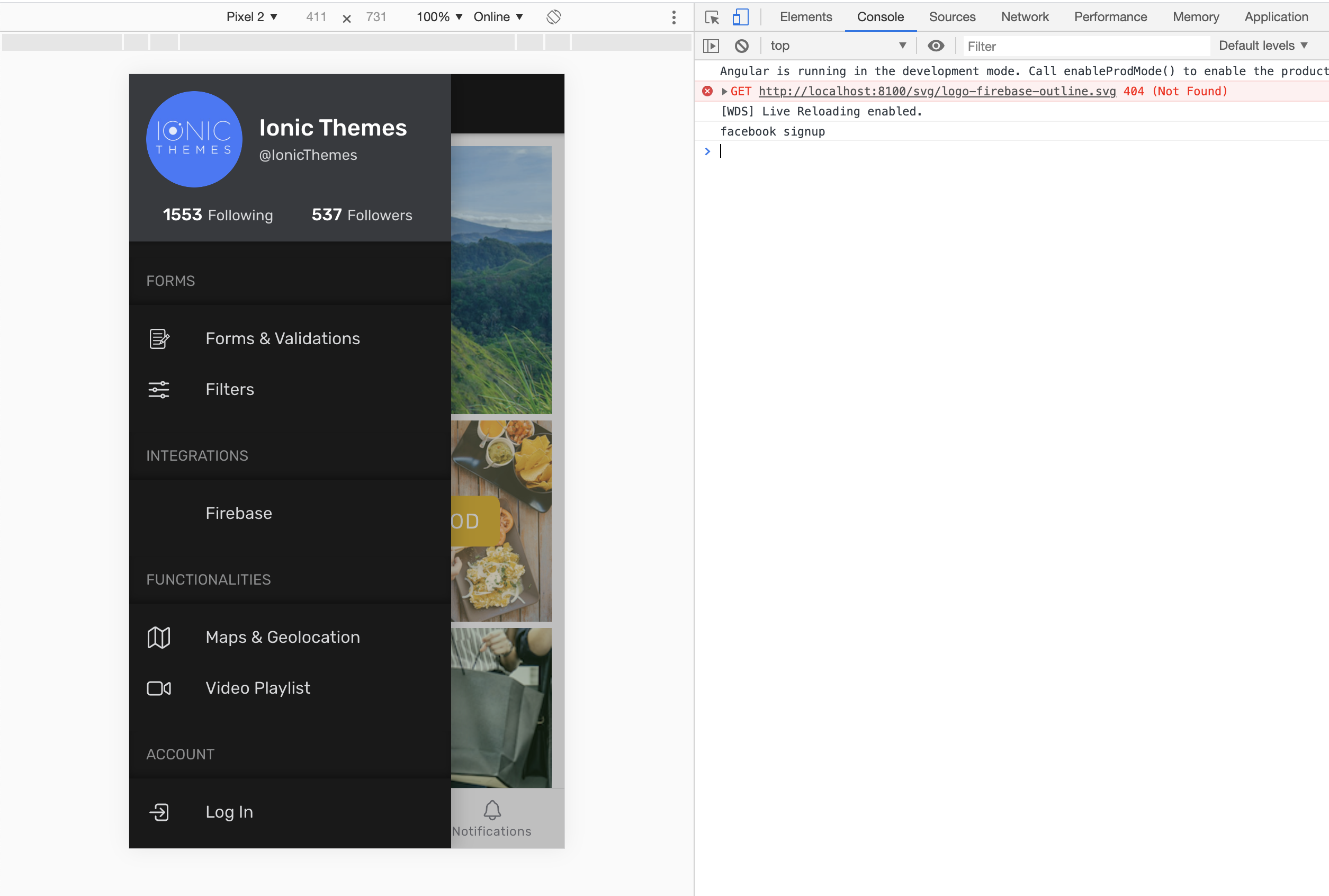Click the Notifications bell icon
1329x896 pixels.
click(x=492, y=810)
